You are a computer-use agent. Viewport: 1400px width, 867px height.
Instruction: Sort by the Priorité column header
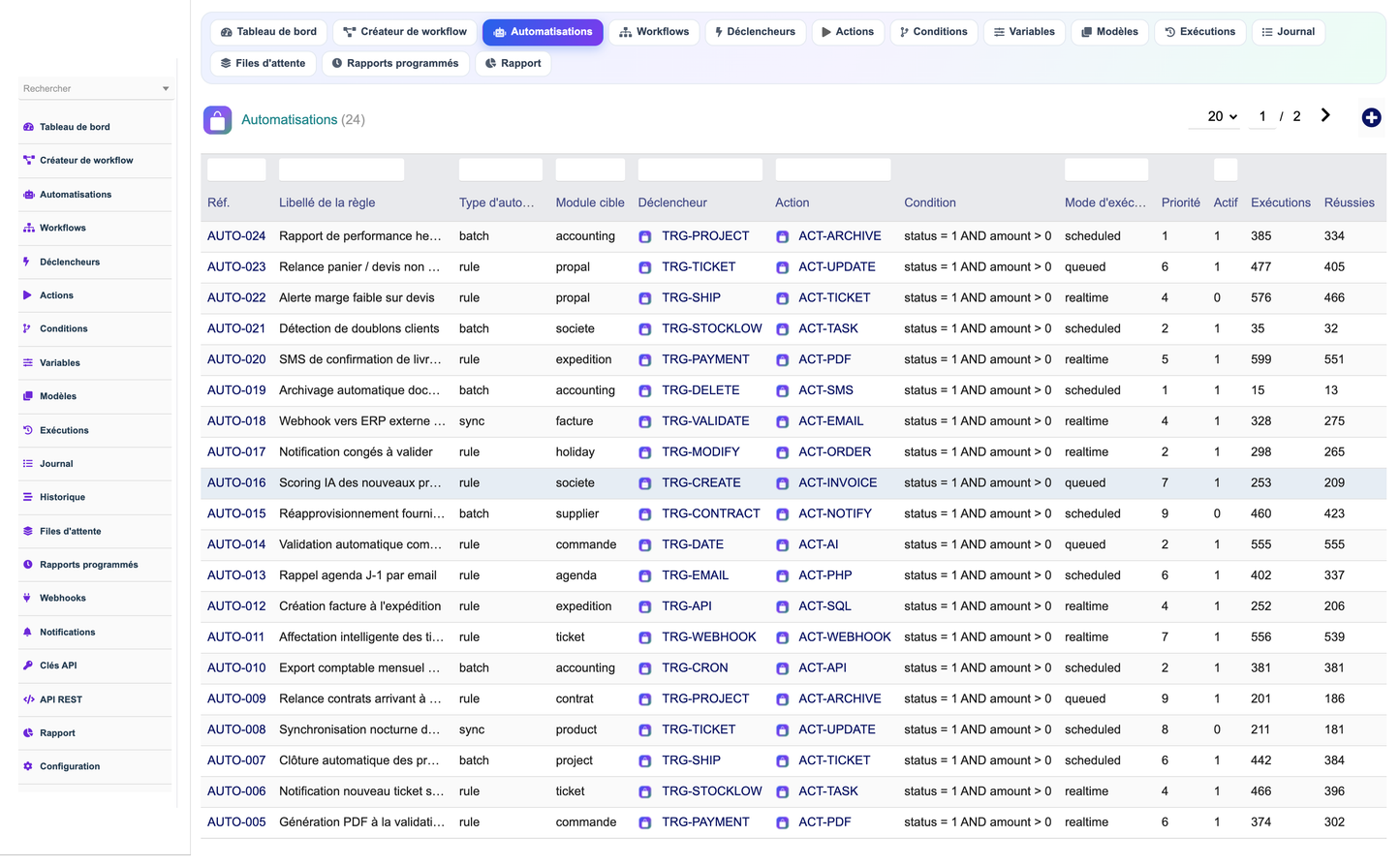pyautogui.click(x=1180, y=203)
